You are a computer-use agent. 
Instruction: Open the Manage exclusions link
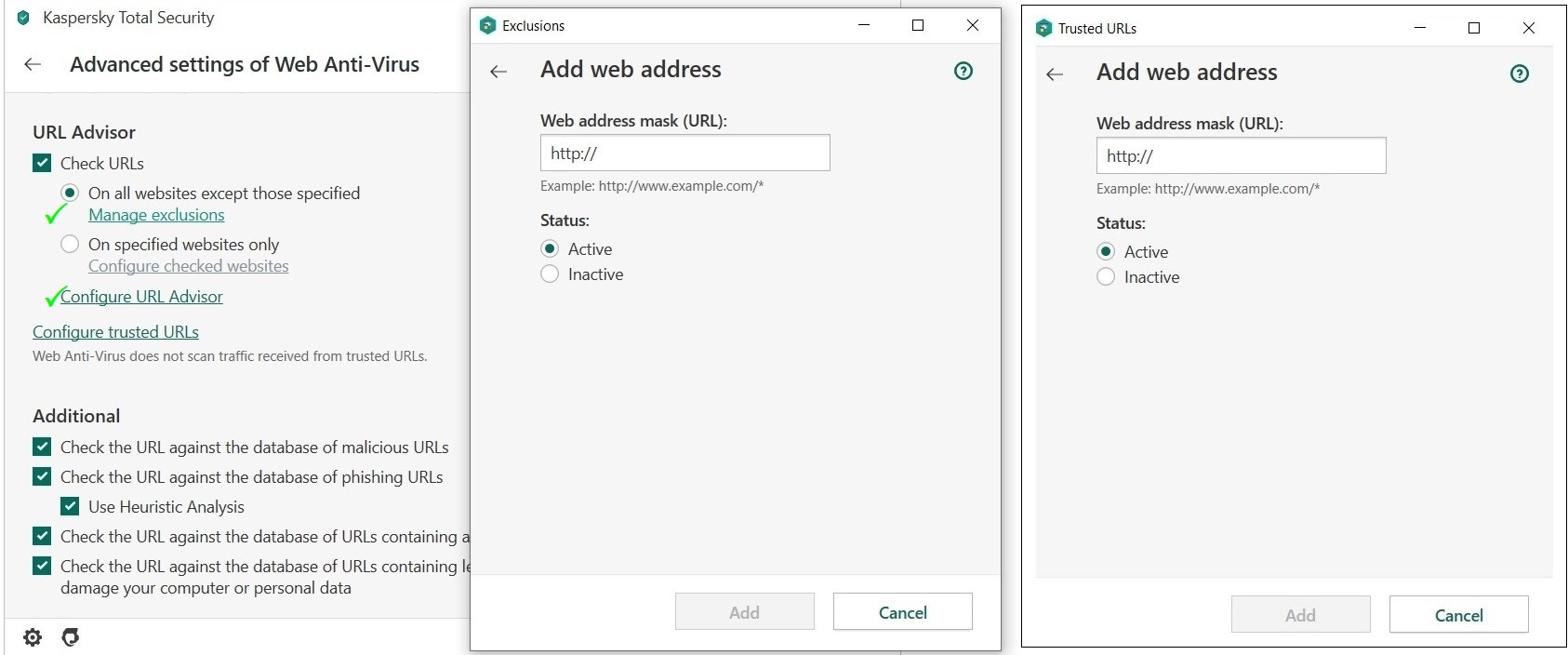click(x=156, y=215)
